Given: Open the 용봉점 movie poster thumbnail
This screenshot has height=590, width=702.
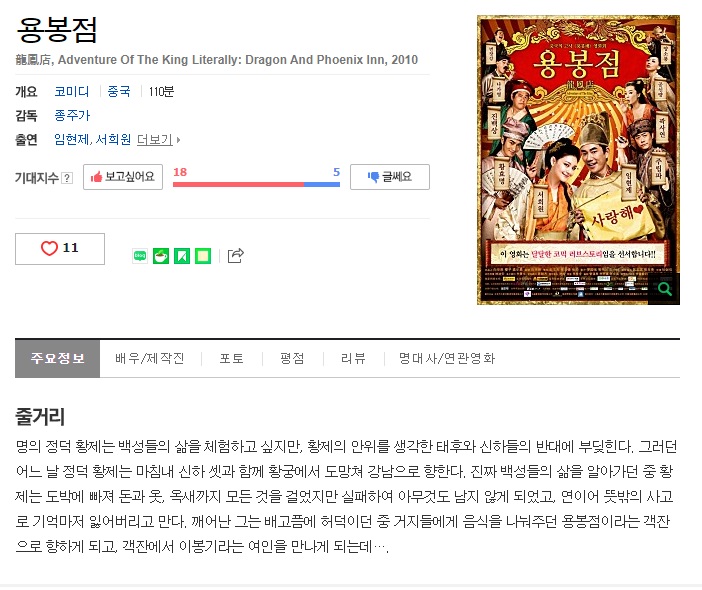Looking at the screenshot, I should [578, 160].
